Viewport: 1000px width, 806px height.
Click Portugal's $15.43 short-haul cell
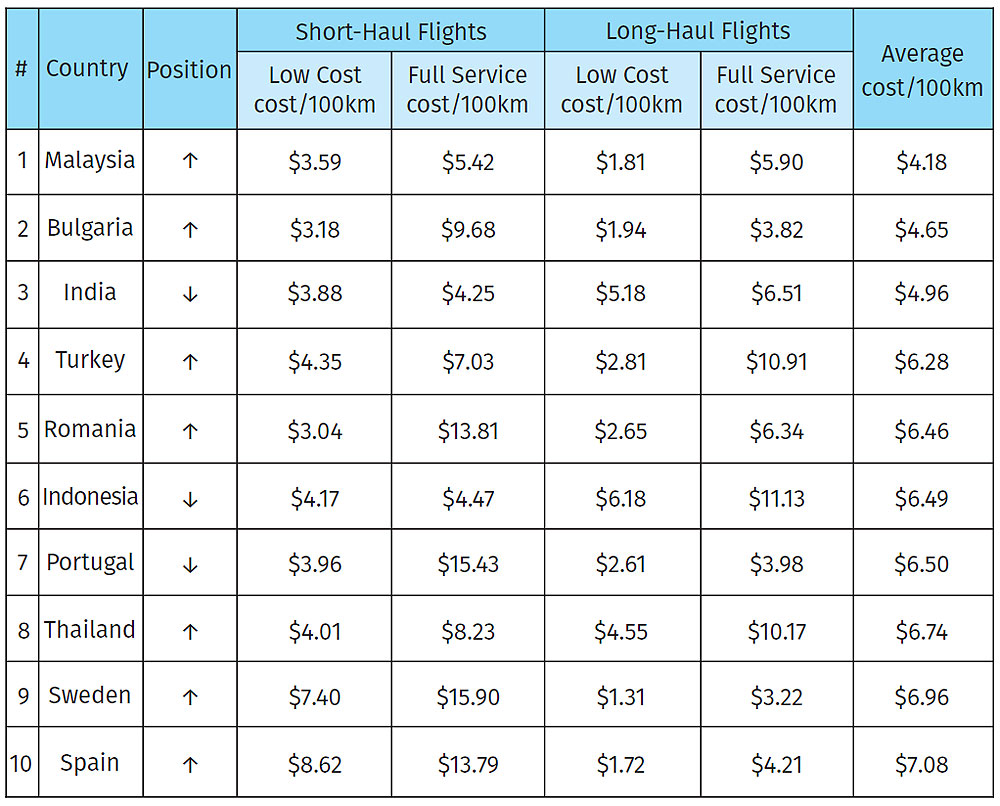click(468, 564)
